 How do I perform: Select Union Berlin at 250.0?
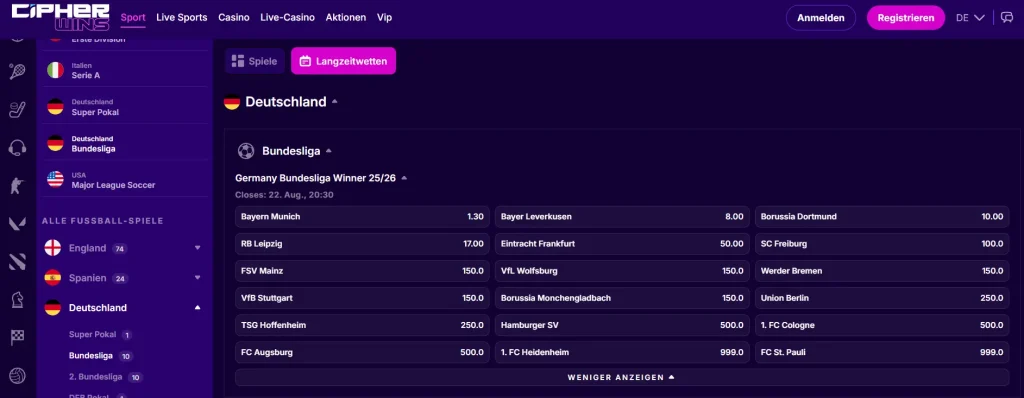(882, 298)
